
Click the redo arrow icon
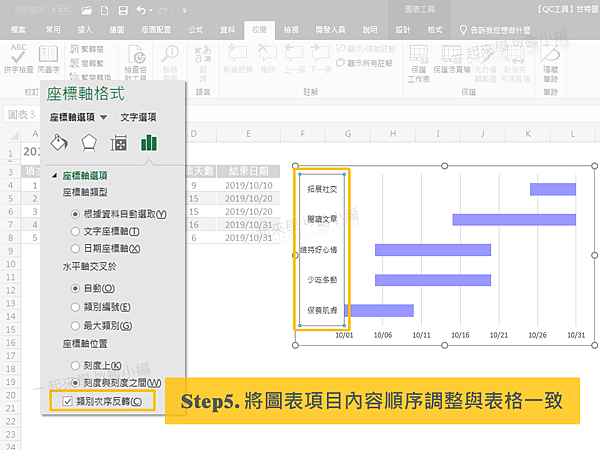163,10
